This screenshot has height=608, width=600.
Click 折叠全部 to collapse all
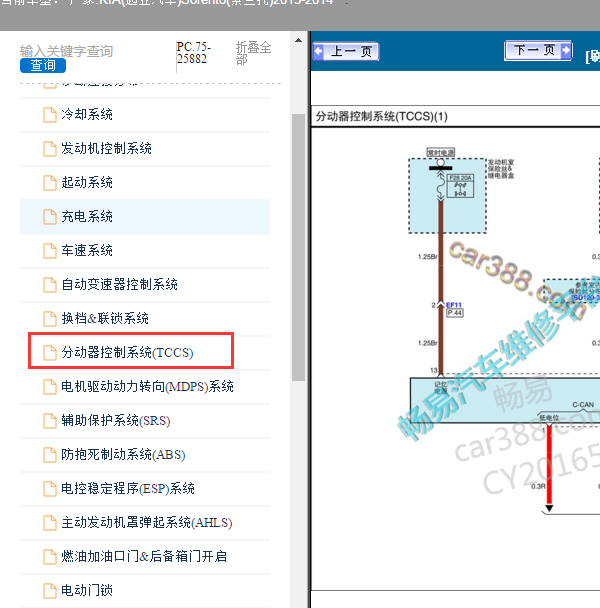253,53
